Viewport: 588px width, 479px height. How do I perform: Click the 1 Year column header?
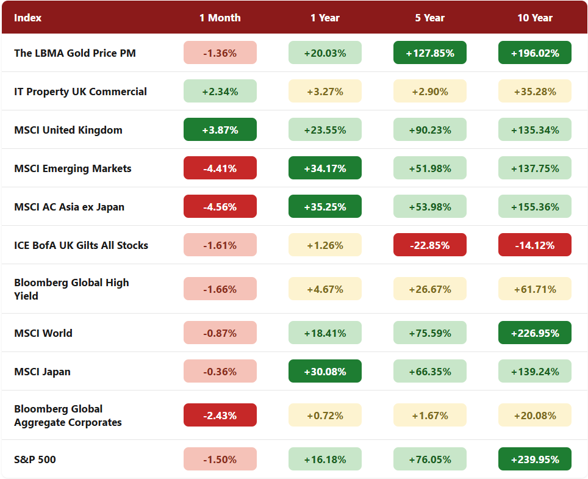(325, 18)
